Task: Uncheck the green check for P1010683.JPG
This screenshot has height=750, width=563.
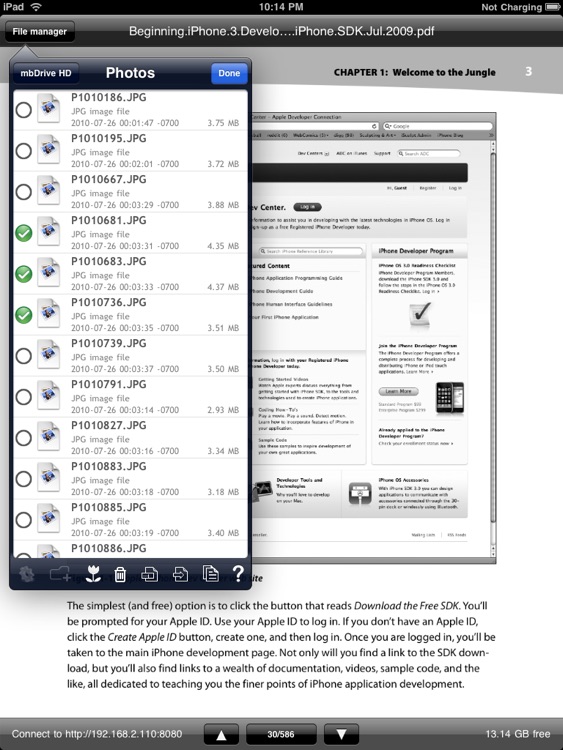Action: (x=23, y=274)
